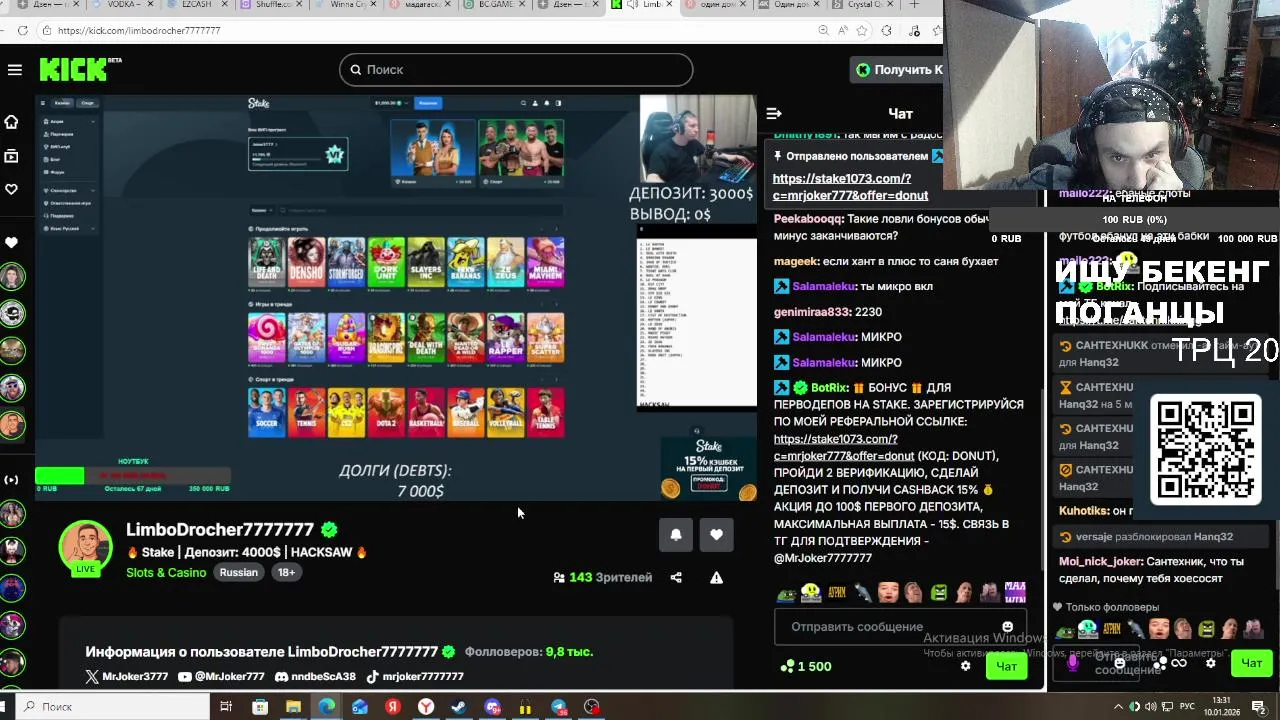The height and width of the screenshot is (720, 1280).
Task: Open chat settings gear next to Чат button
Action: point(965,666)
